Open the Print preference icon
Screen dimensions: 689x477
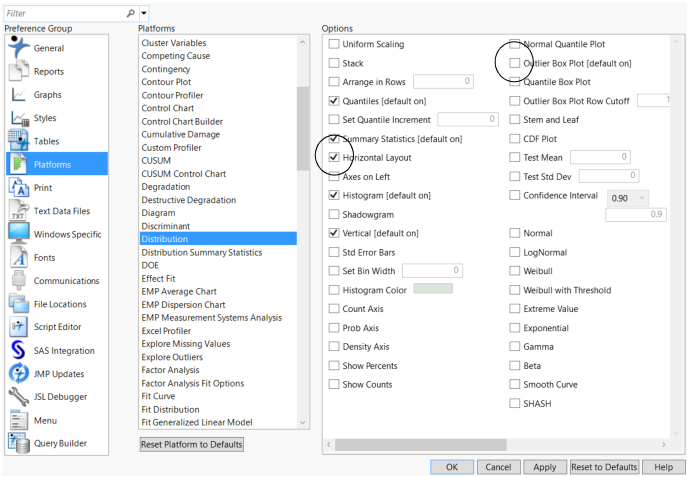19,188
